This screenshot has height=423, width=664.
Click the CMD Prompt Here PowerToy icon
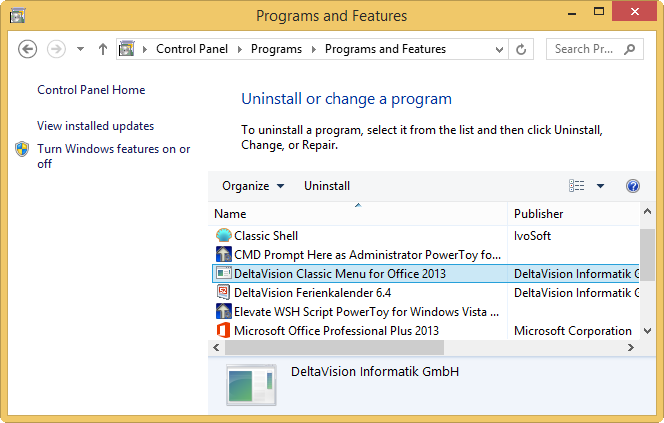coord(224,254)
